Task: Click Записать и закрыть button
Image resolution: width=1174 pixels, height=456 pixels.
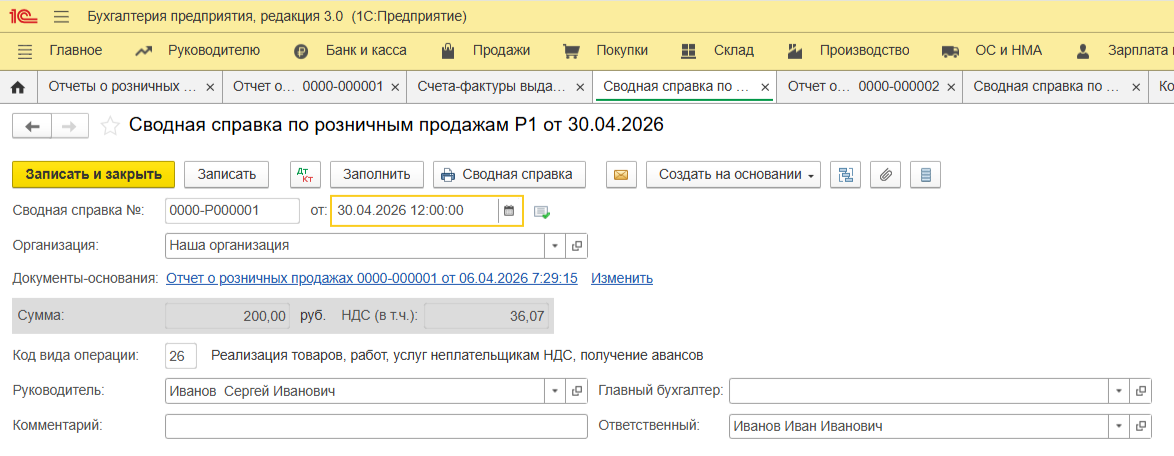Action: pyautogui.click(x=94, y=174)
